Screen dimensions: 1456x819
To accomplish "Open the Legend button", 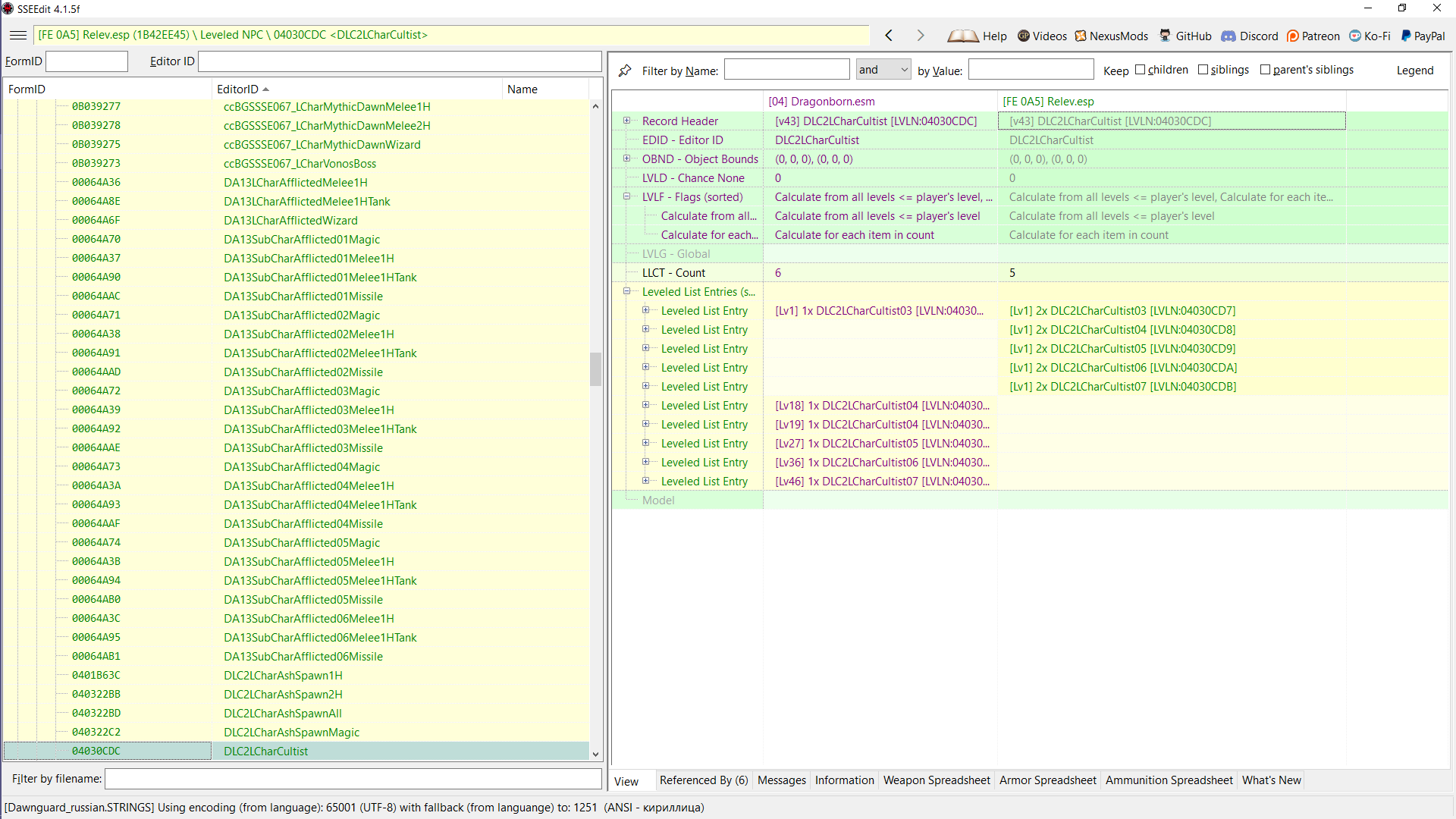I will [x=1415, y=71].
